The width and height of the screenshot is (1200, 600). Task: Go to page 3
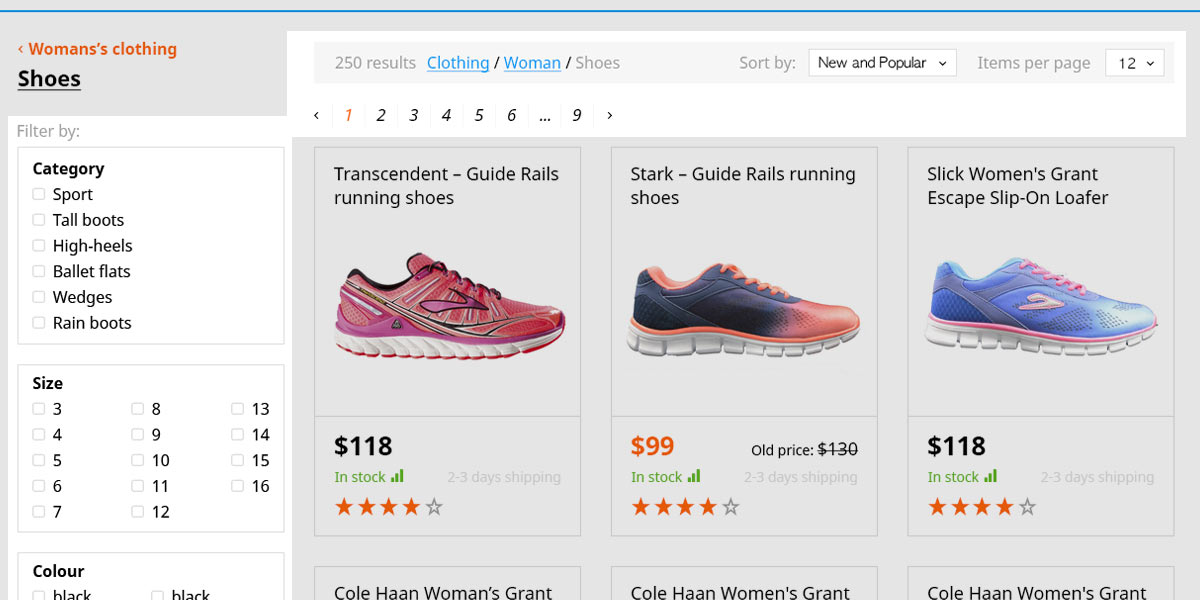413,115
